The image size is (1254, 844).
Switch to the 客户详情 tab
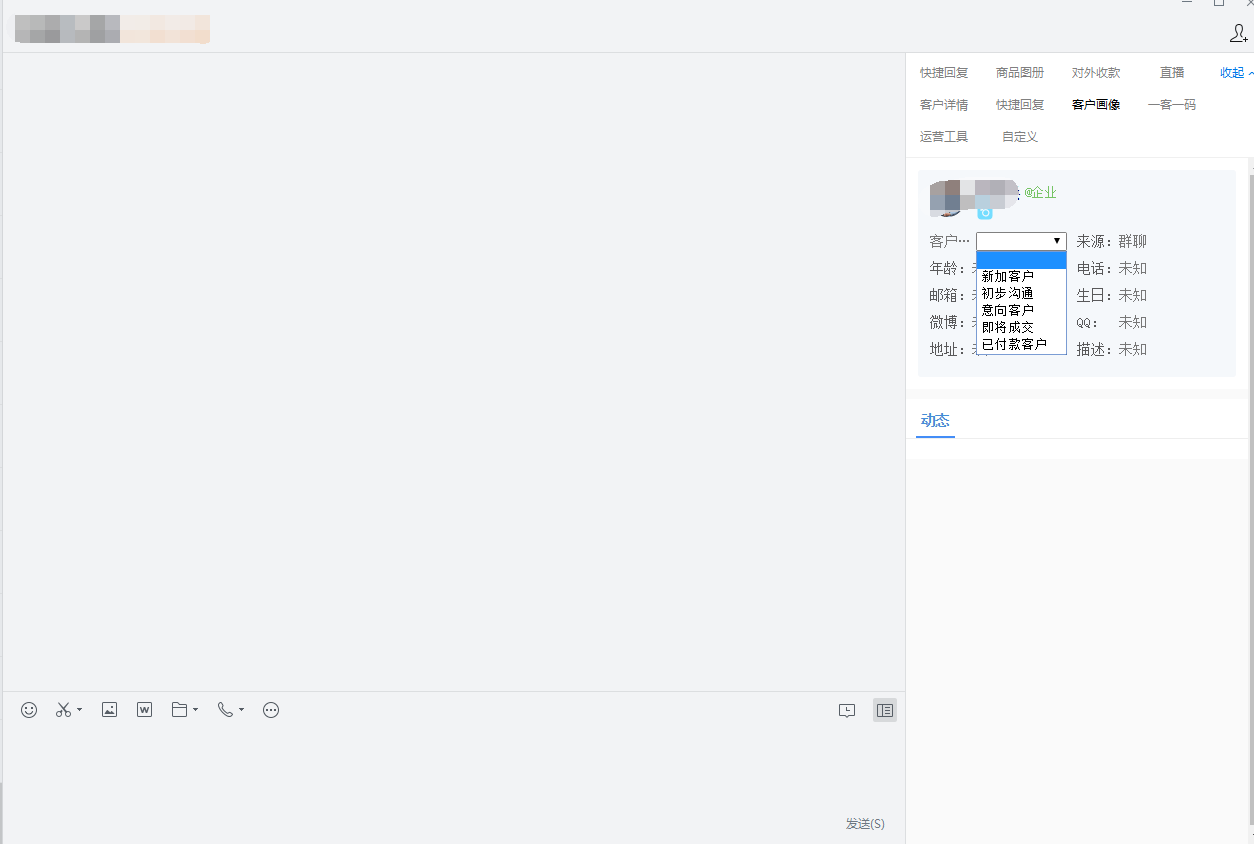coord(944,105)
